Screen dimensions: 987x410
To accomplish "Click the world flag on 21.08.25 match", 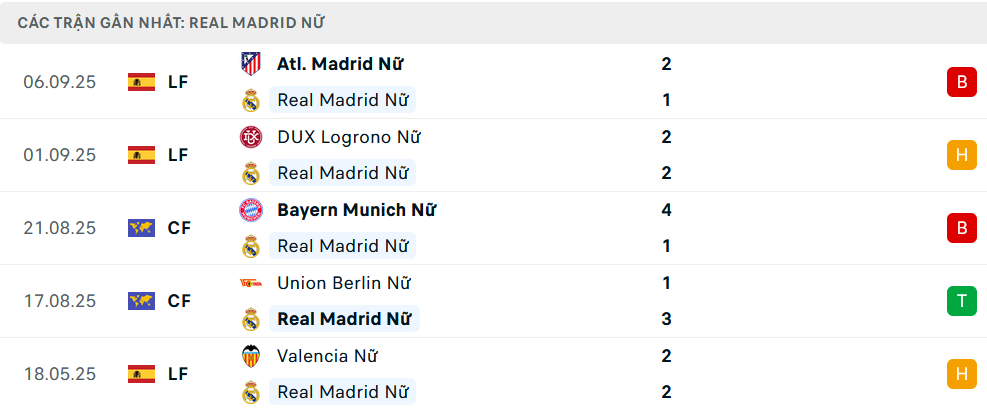I will tap(141, 228).
